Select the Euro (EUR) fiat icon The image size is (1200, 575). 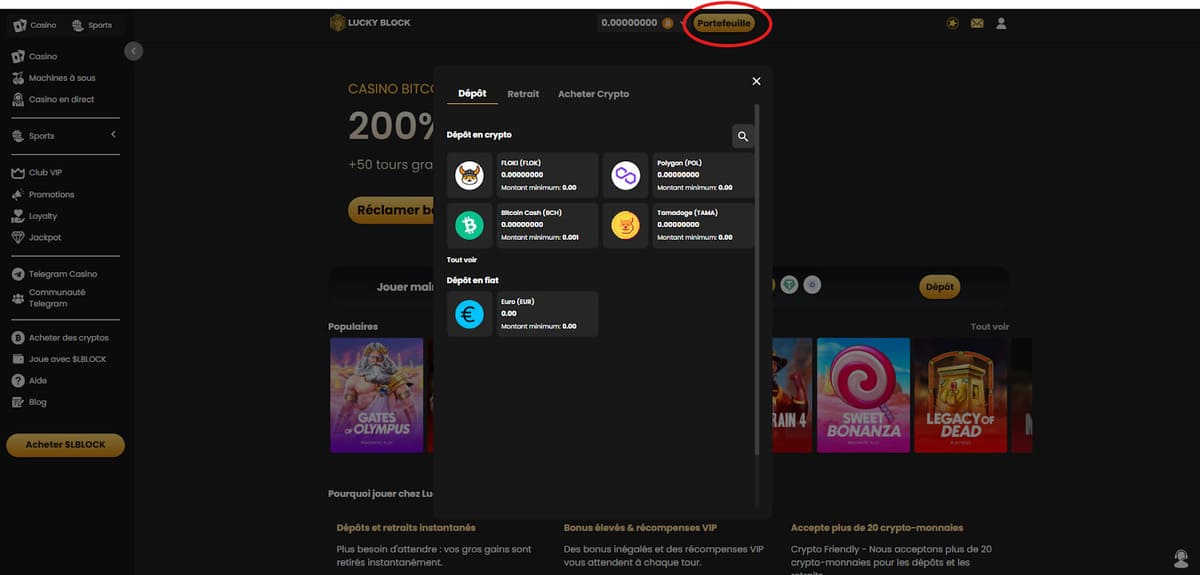coord(469,314)
